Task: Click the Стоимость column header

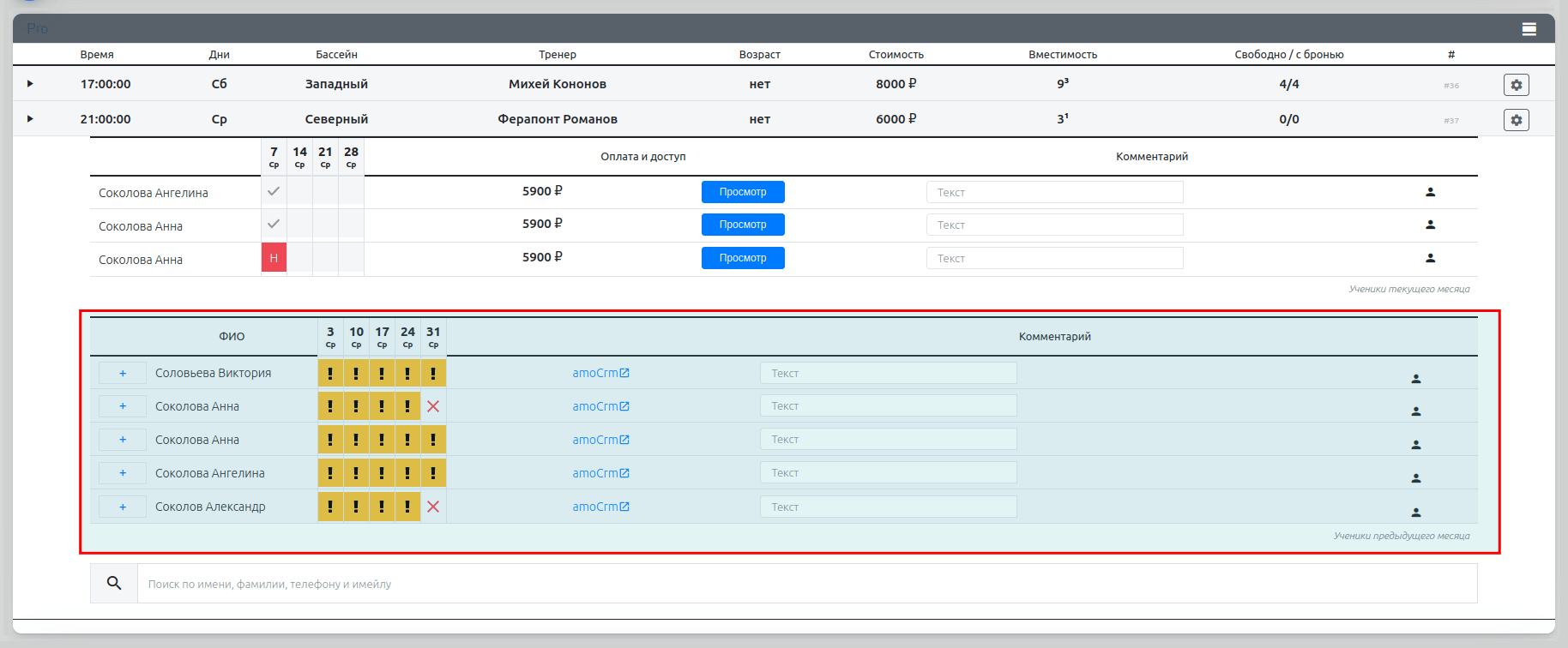Action: pyautogui.click(x=896, y=54)
